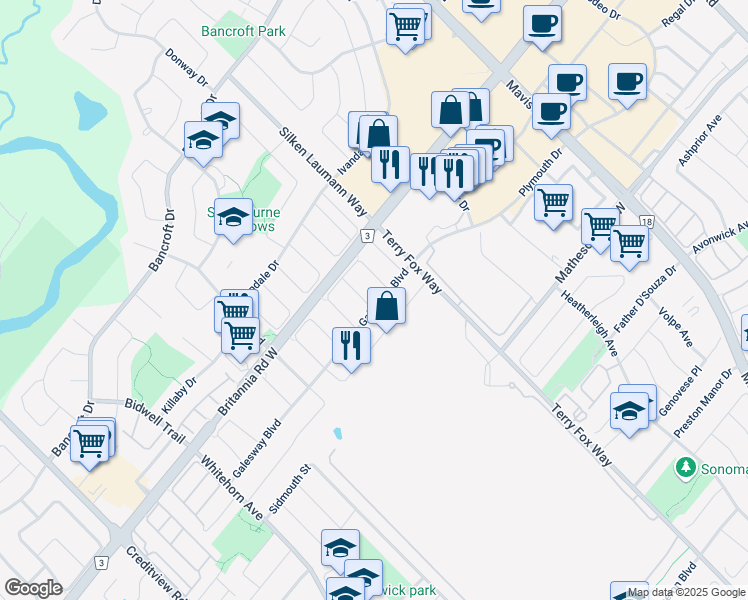Click the Silken Laumann Way label
Viewport: 748px width, 600px height.
pos(323,172)
